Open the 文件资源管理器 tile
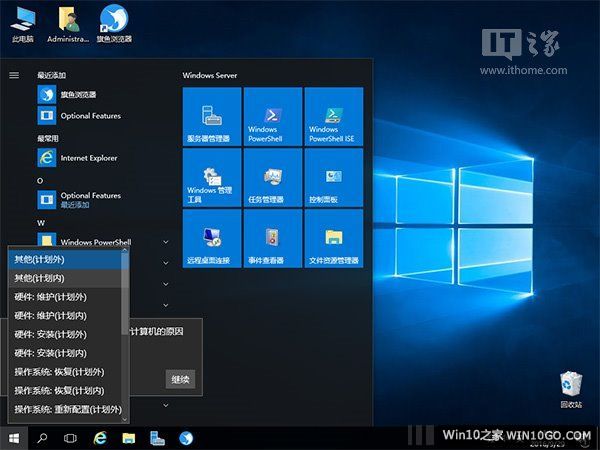600x450 pixels. coord(332,239)
